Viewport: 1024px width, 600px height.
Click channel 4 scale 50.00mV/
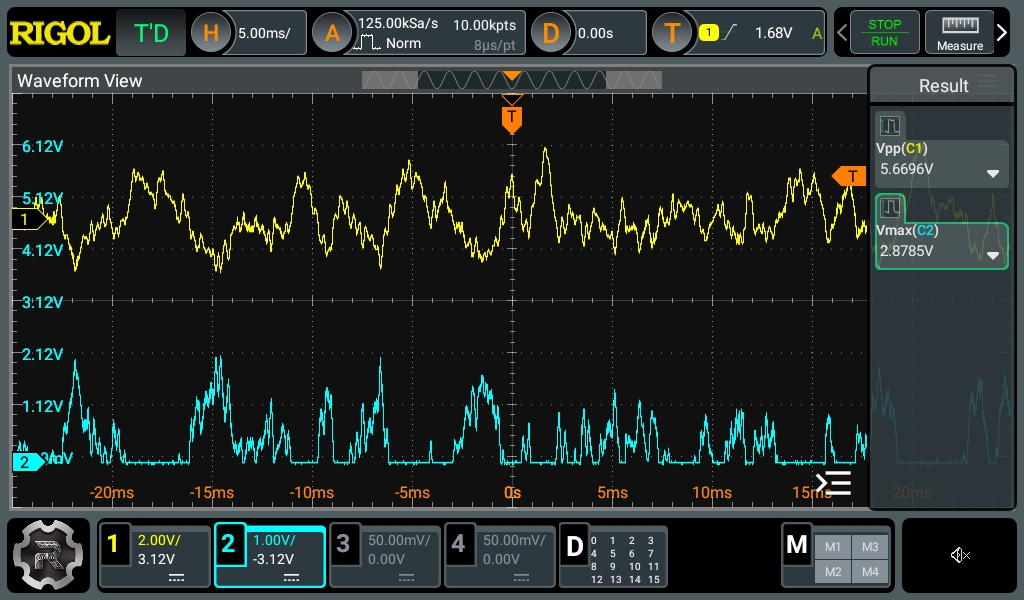pos(514,541)
